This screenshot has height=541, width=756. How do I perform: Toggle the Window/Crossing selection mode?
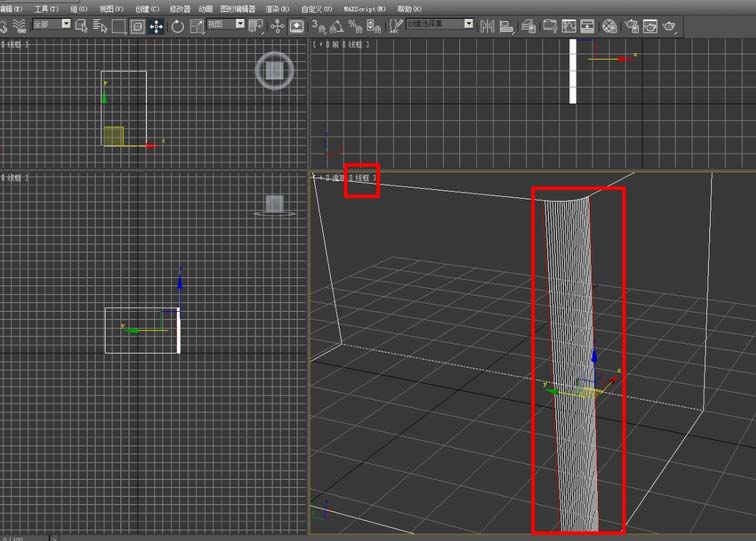coord(137,26)
